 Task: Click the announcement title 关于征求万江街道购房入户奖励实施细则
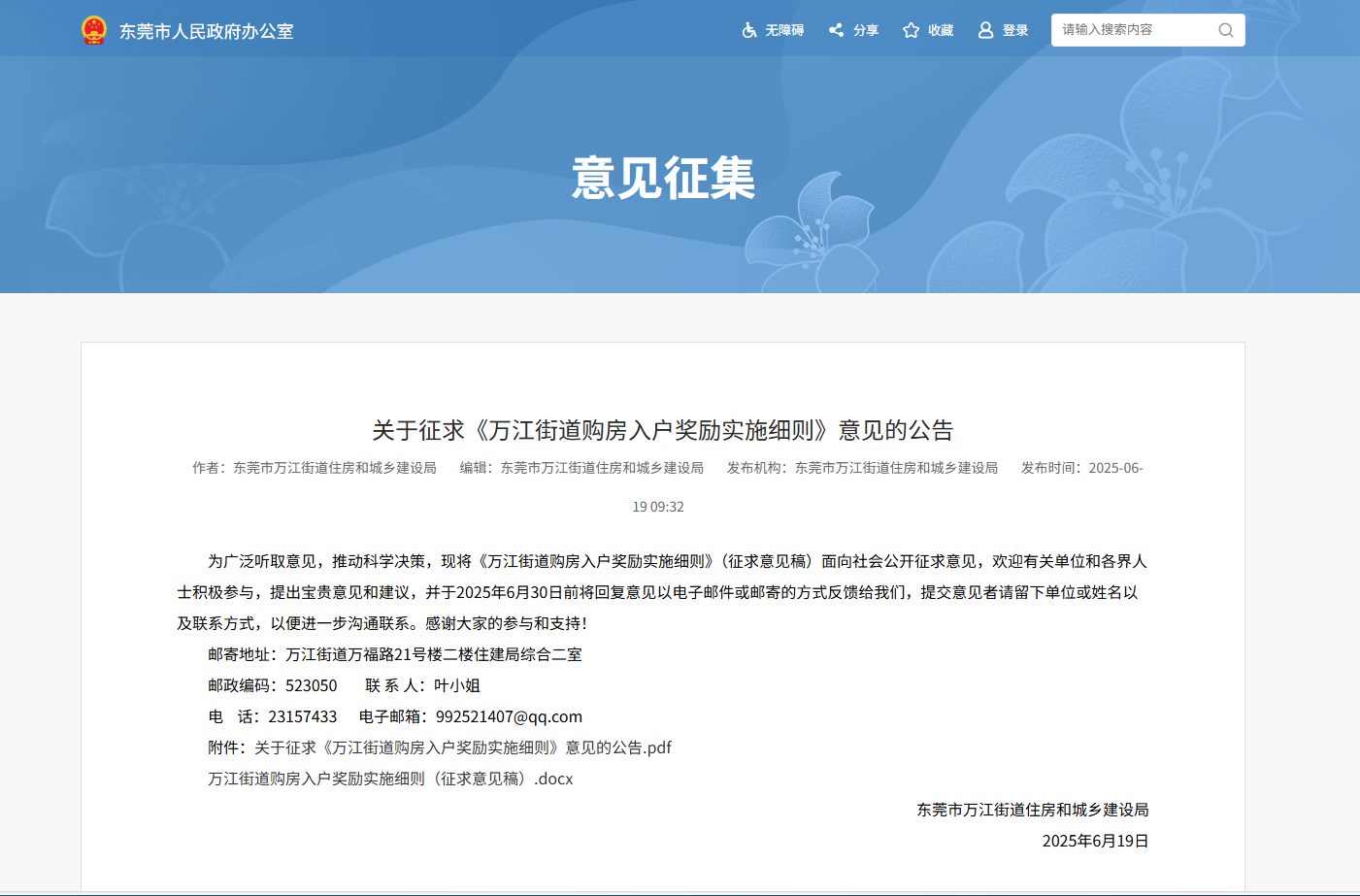663,430
